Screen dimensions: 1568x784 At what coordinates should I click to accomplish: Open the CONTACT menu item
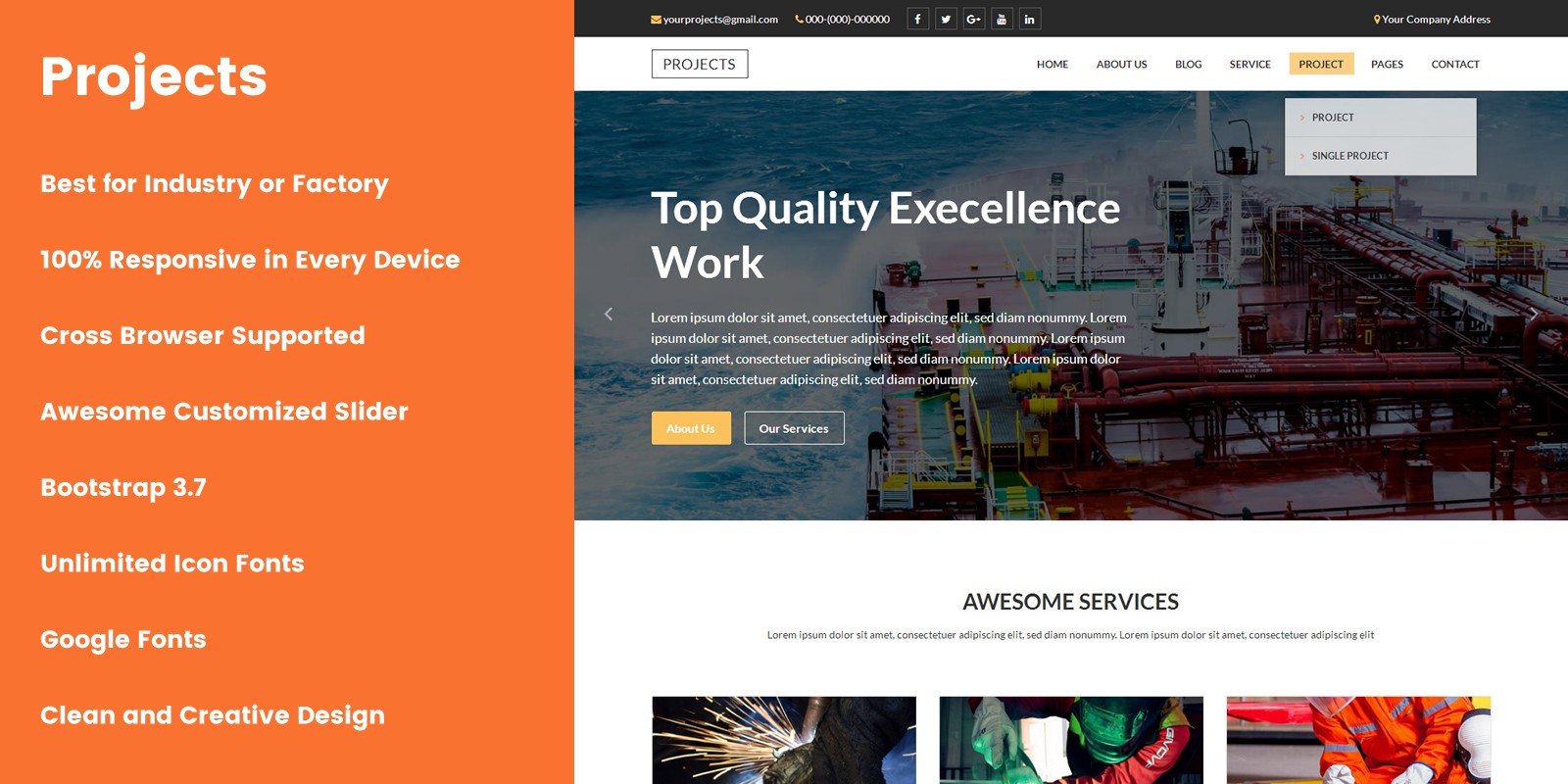pyautogui.click(x=1455, y=64)
